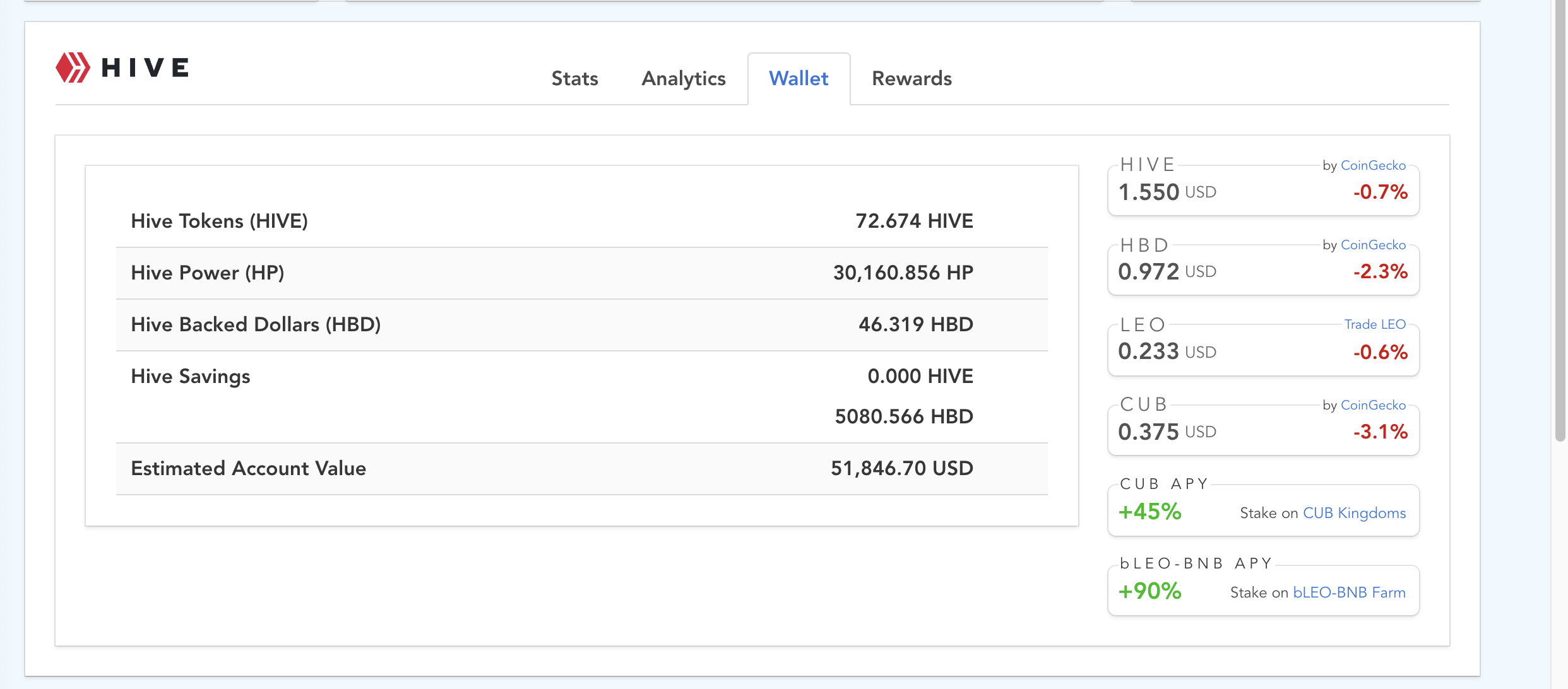
Task: Click the Hive Backed Dollars (HBD) label
Action: (256, 324)
